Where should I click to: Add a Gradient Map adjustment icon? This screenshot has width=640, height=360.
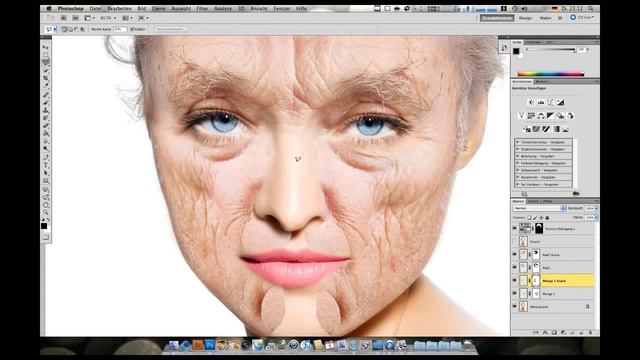[x=557, y=129]
